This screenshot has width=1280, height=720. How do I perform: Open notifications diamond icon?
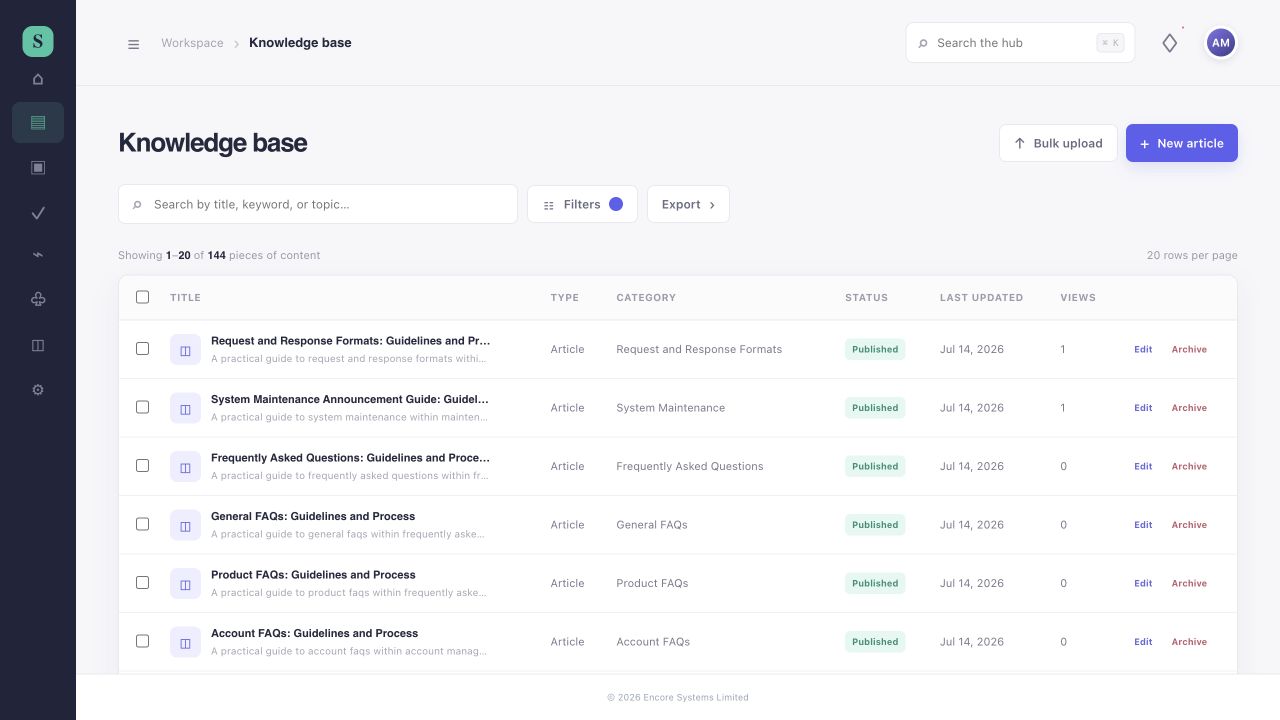pos(1169,43)
